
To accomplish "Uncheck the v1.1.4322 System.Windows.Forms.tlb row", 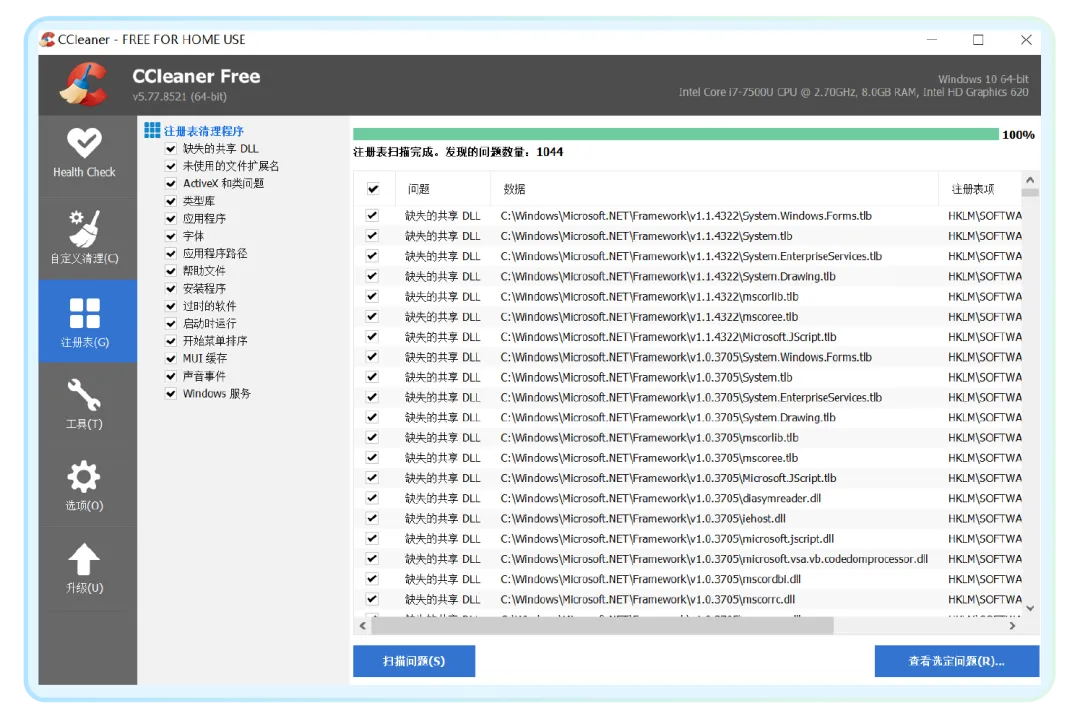I will [373, 216].
